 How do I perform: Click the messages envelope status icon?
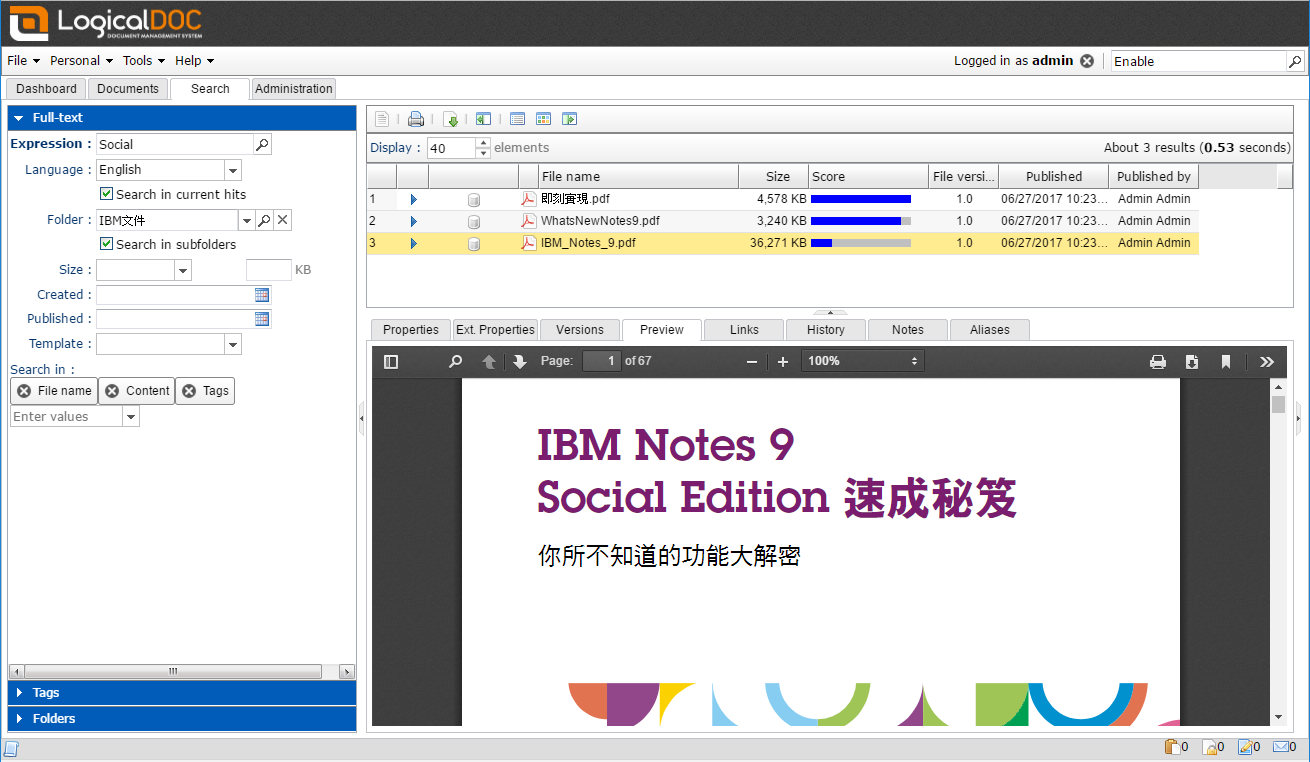(x=1280, y=747)
